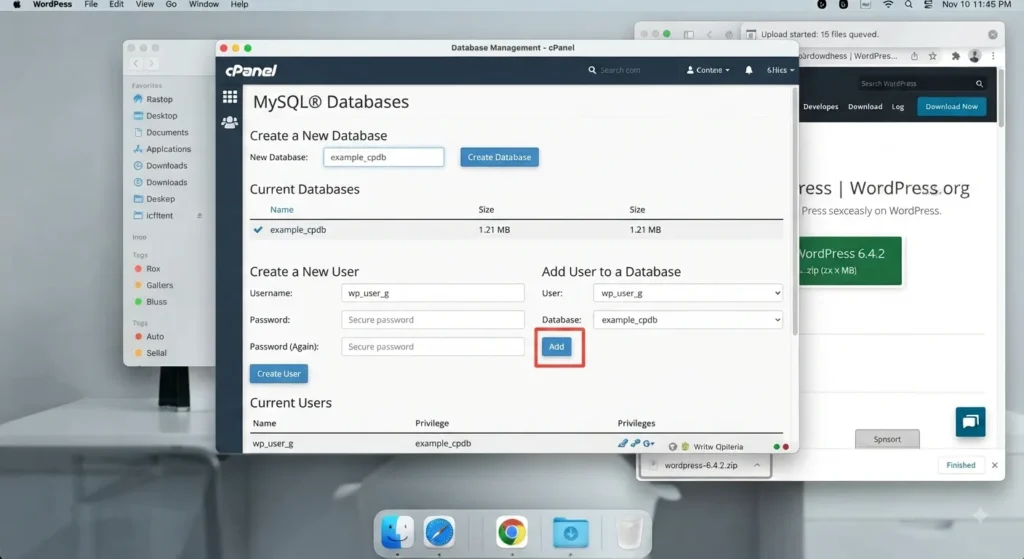
Task: Focus the New Database input field
Action: [383, 157]
